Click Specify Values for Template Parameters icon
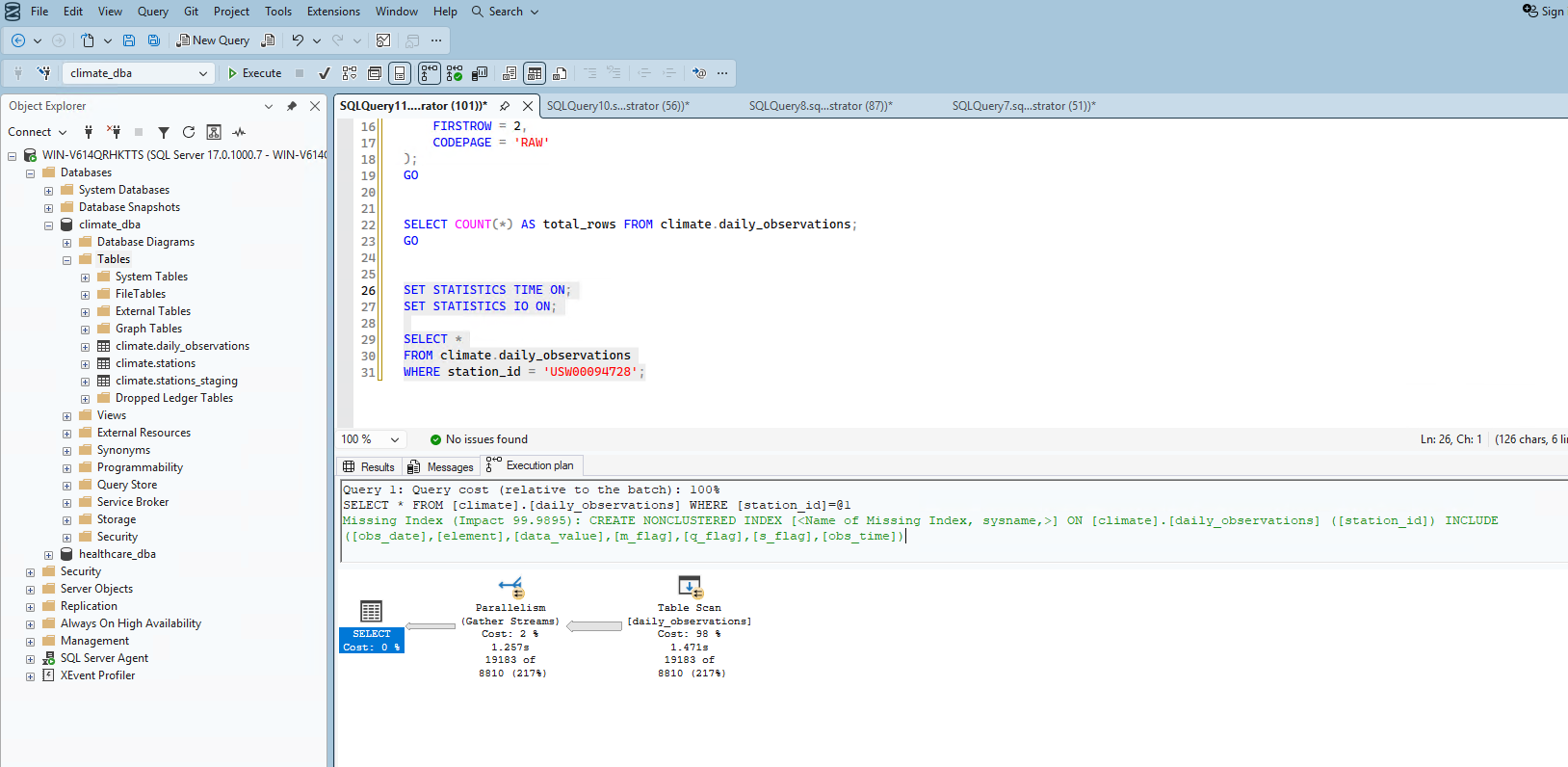The height and width of the screenshot is (767, 1568). click(700, 73)
